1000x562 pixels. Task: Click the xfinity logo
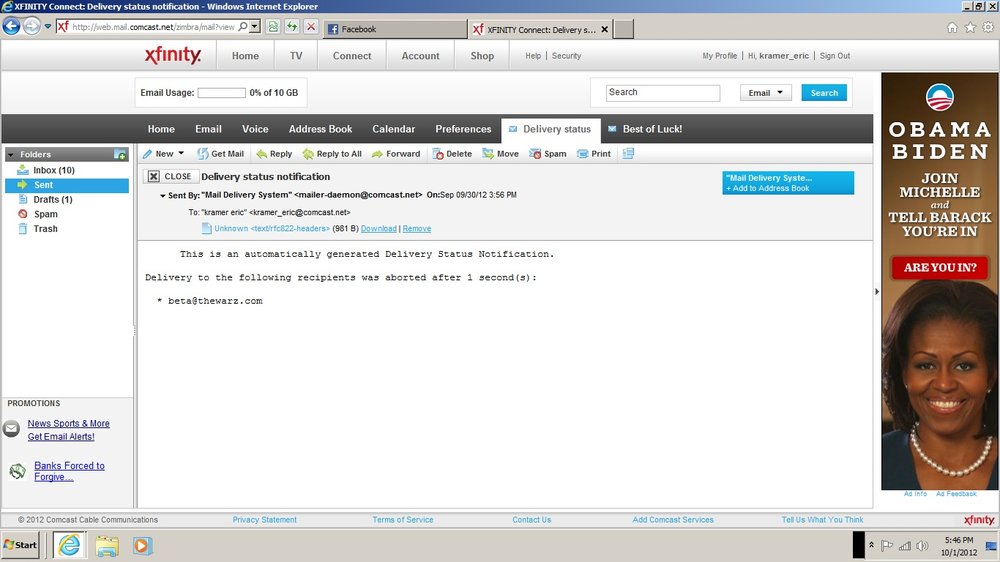(173, 55)
